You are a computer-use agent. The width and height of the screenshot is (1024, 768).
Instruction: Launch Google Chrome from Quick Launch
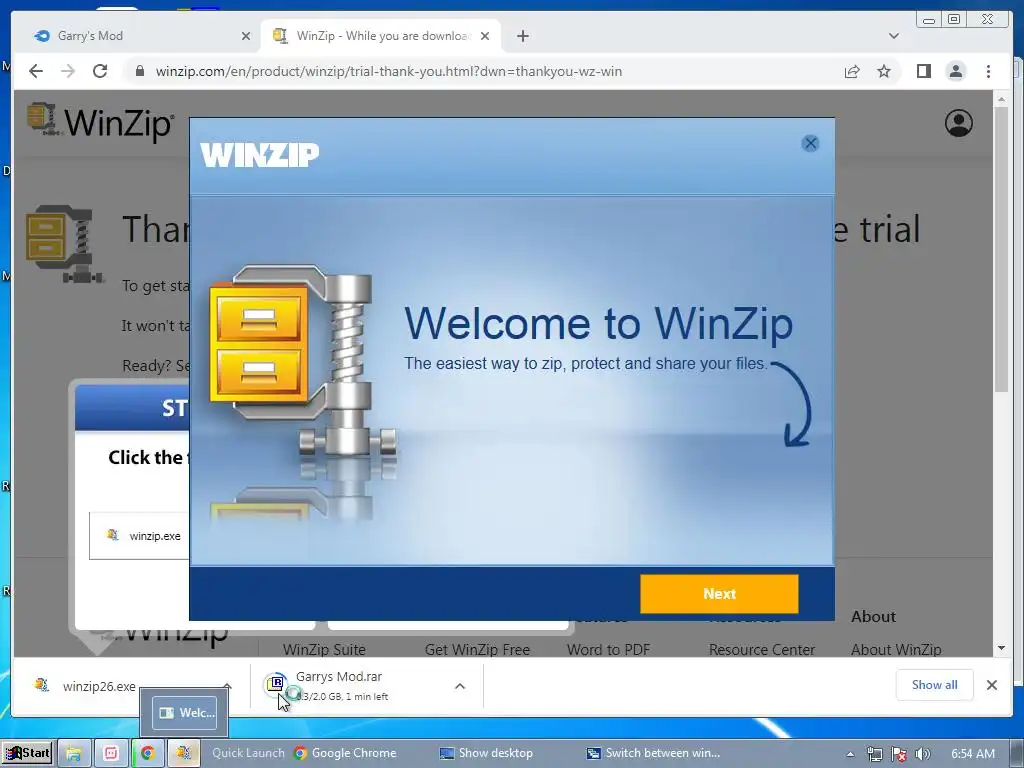(345, 753)
